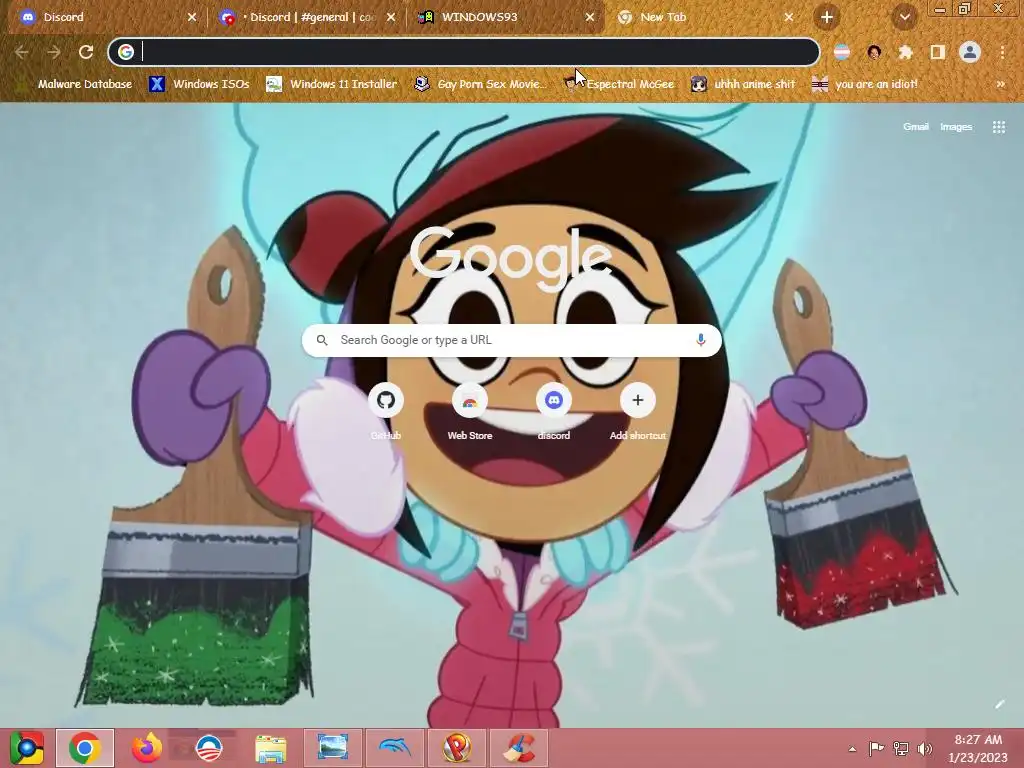
Task: Click the magnifier icon in the search box
Action: [322, 340]
